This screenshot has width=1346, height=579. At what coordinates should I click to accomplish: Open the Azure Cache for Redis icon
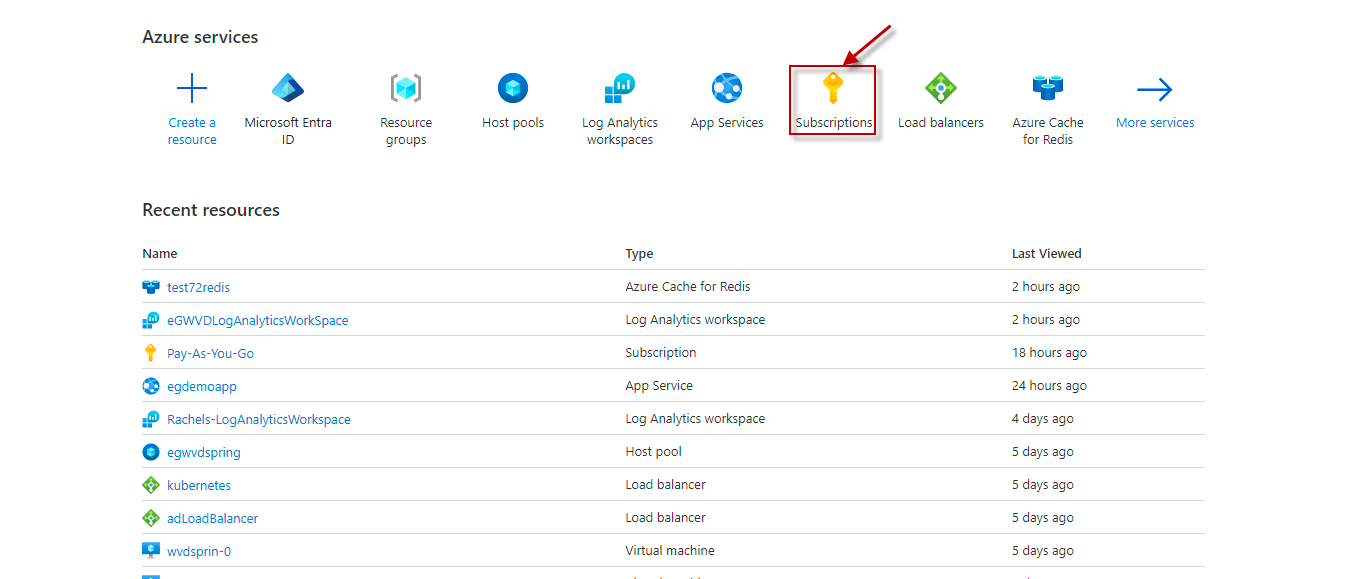point(1048,89)
